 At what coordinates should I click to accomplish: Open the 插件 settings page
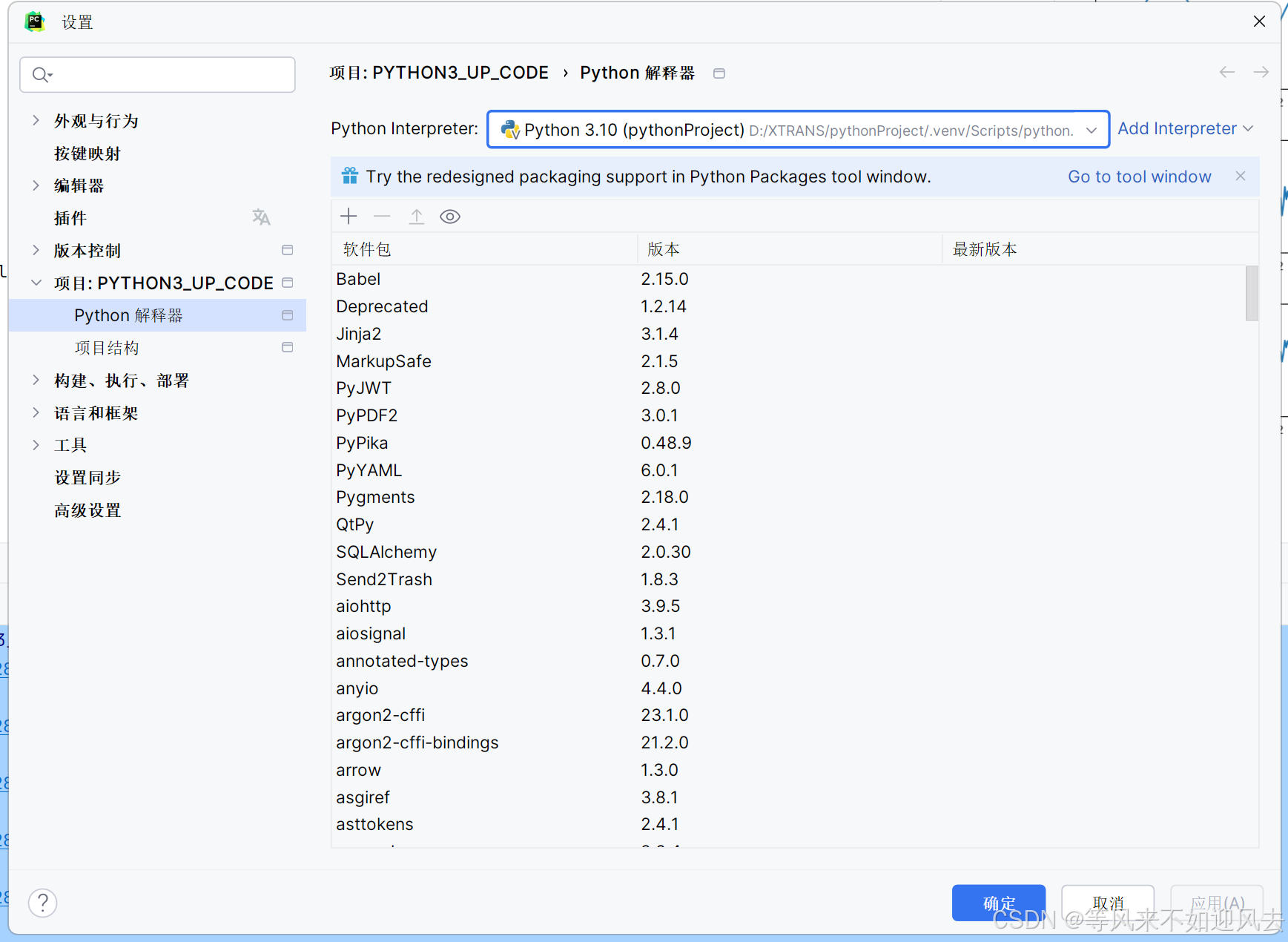click(70, 218)
